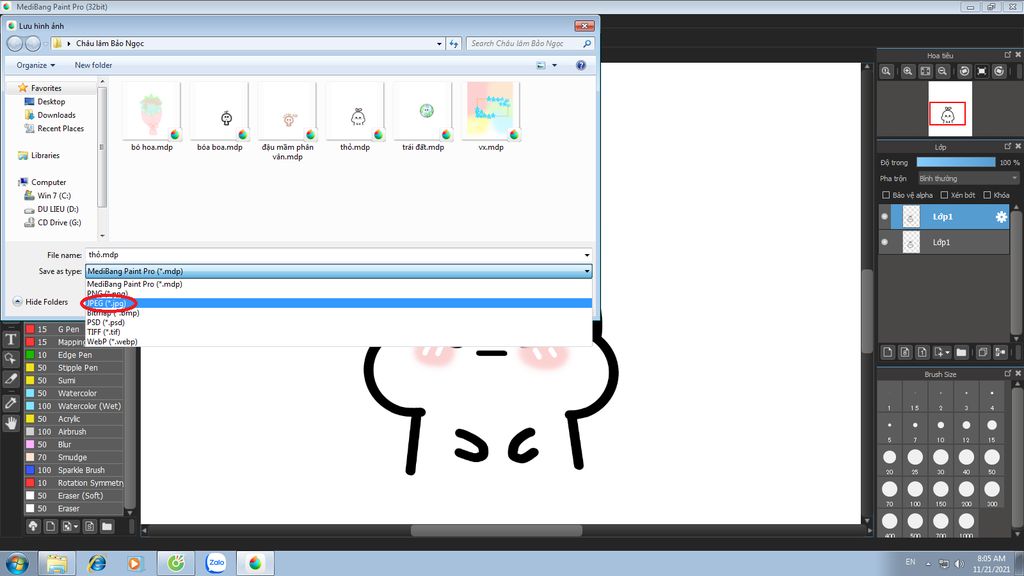1024x576 pixels.
Task: Open the File name history dropdown arrow
Action: (586, 255)
